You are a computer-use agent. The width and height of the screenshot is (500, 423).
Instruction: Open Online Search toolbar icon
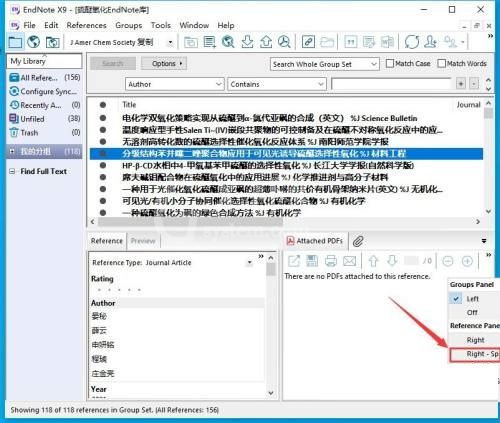click(228, 42)
